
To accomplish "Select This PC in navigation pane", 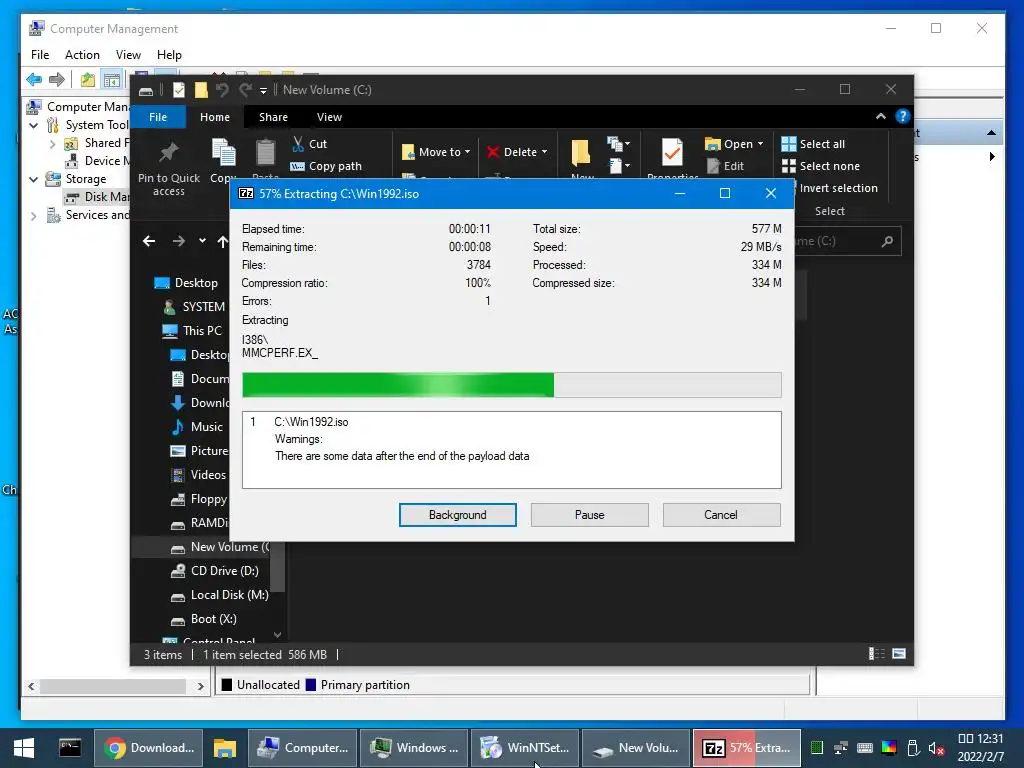I will click(191, 330).
